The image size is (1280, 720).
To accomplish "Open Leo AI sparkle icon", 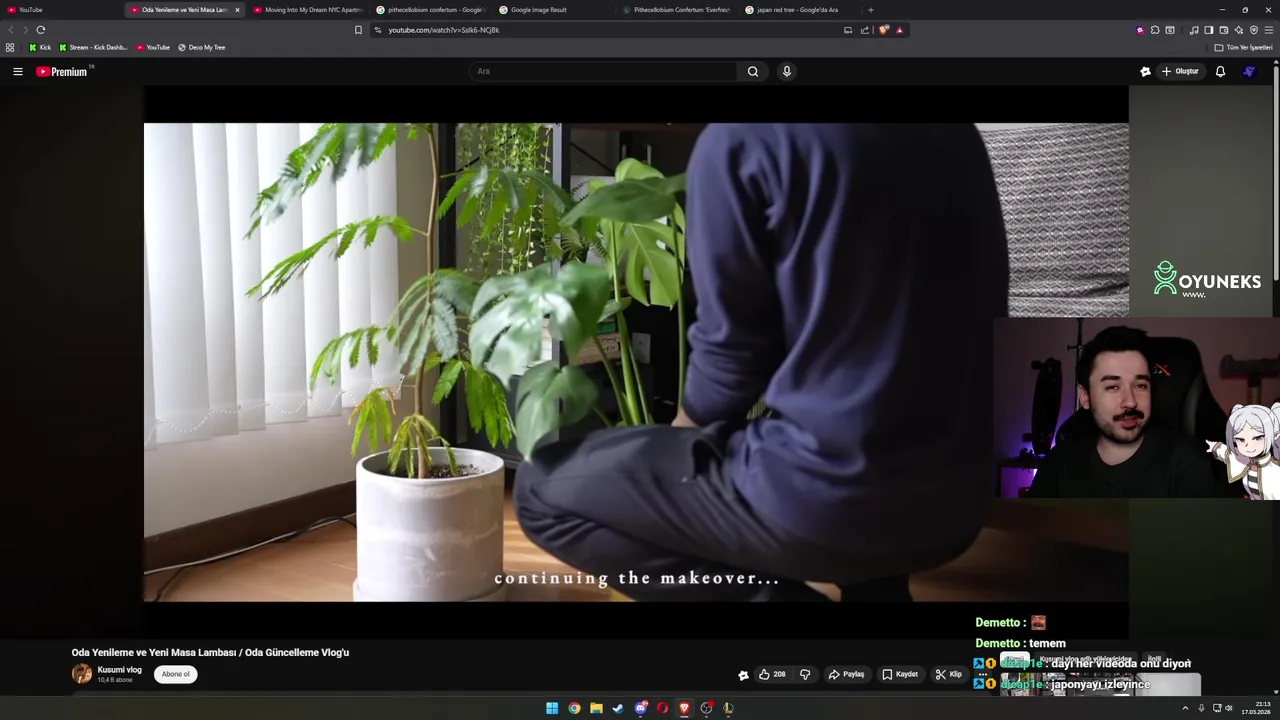I will (x=1238, y=30).
